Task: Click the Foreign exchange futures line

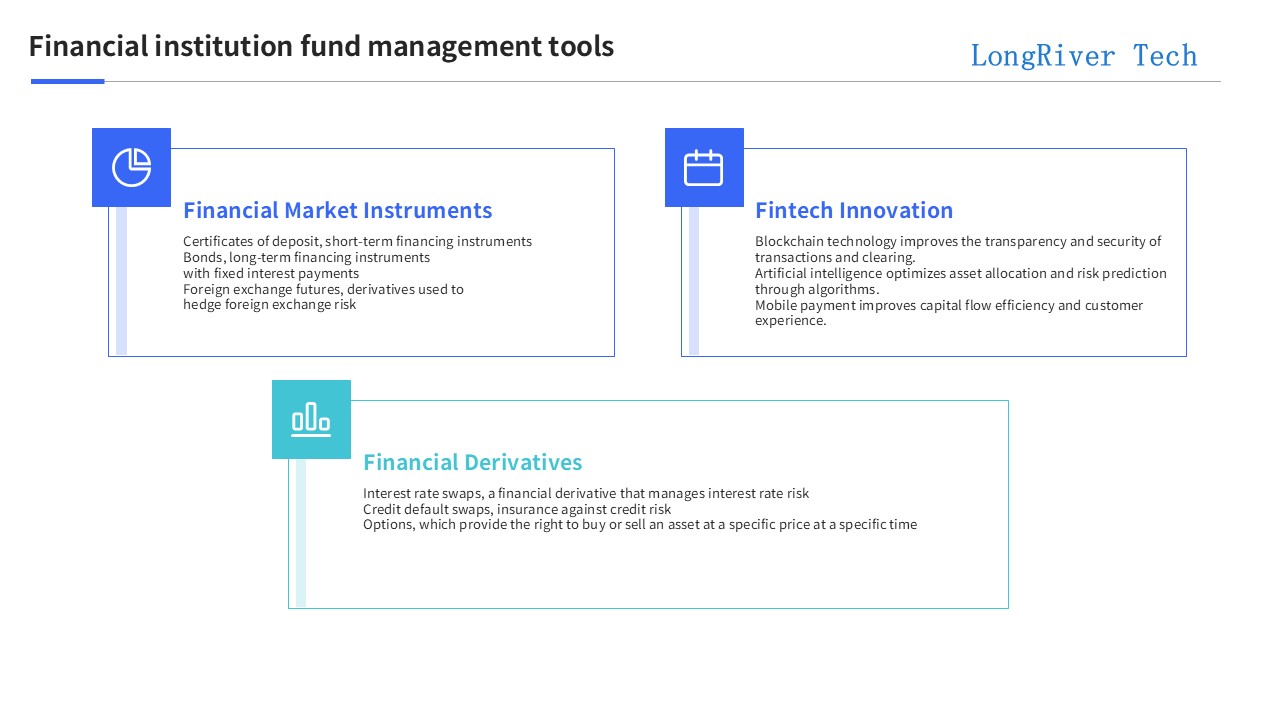Action: (323, 289)
